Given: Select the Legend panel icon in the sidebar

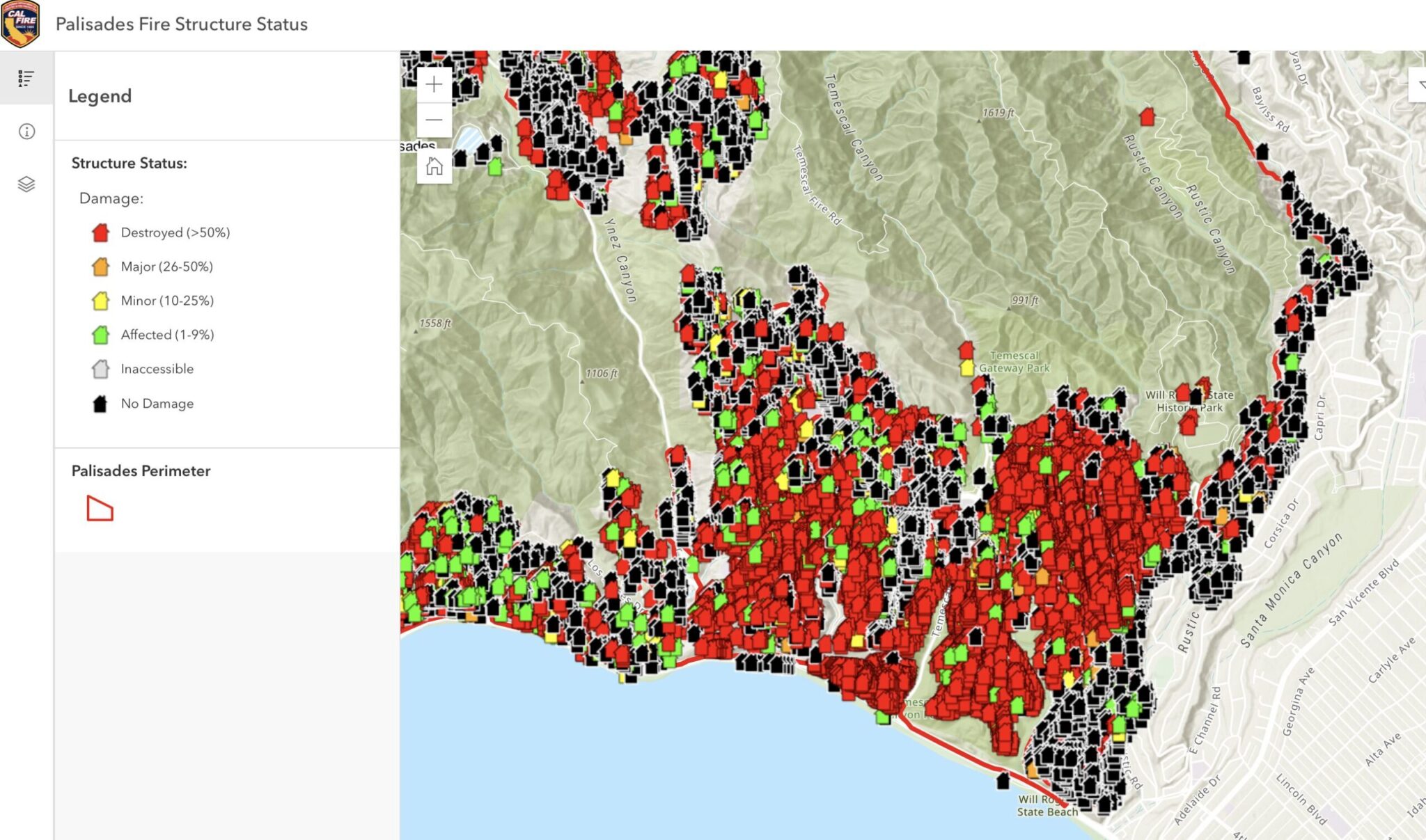Looking at the screenshot, I should pos(26,79).
